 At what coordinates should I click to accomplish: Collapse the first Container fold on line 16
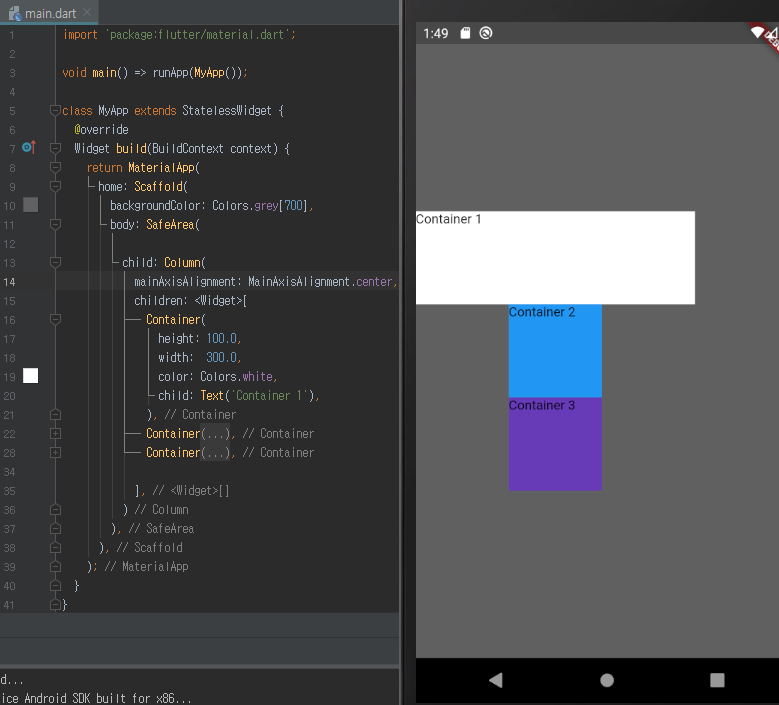[x=55, y=319]
